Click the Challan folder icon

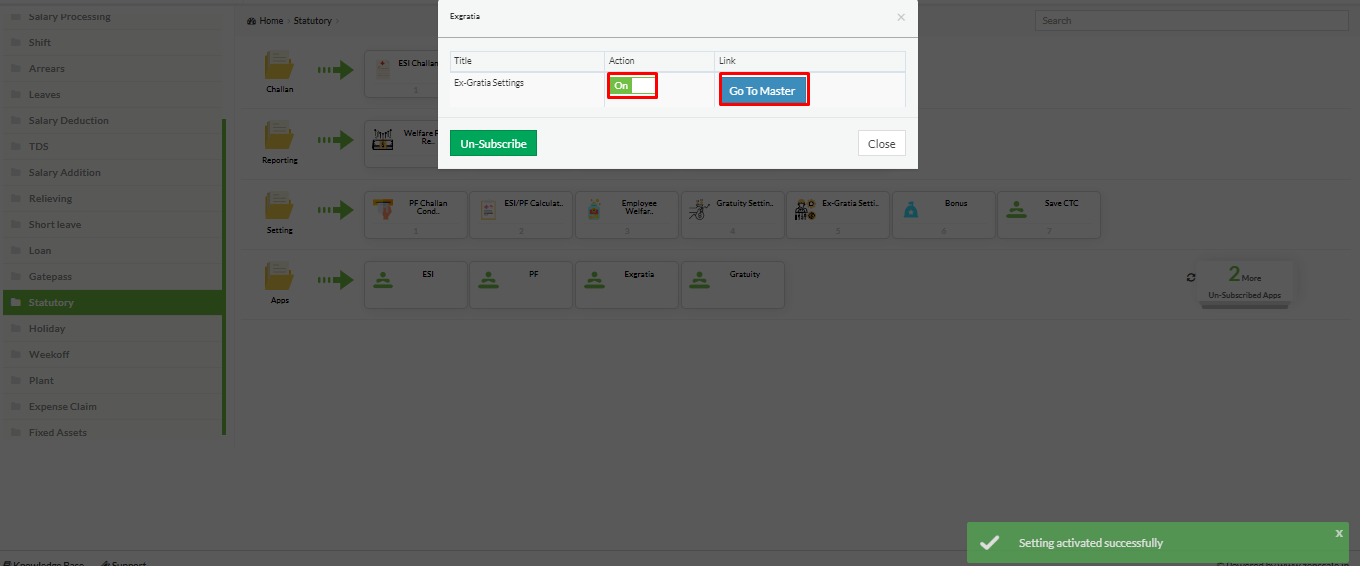coord(280,66)
